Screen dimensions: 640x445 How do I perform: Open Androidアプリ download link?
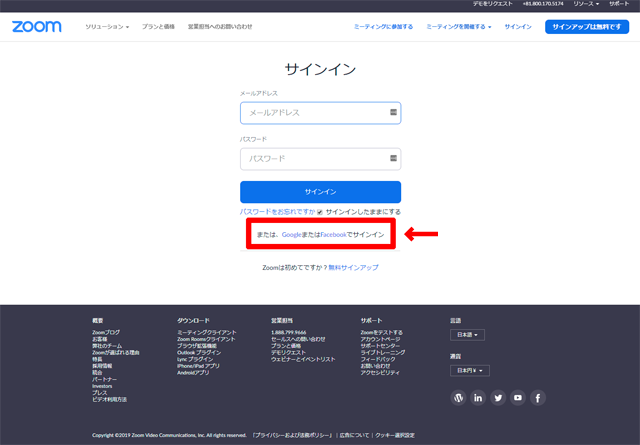click(193, 373)
